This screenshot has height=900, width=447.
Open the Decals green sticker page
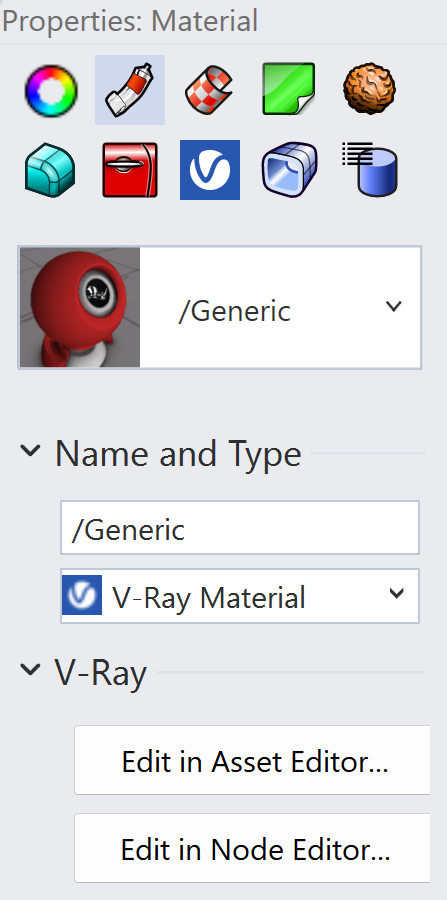tap(289, 89)
